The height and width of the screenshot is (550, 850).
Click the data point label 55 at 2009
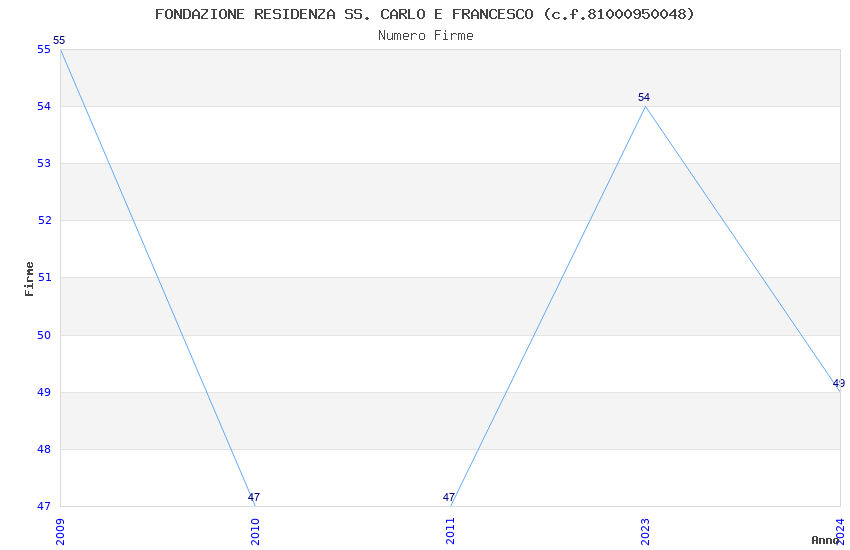[59, 41]
